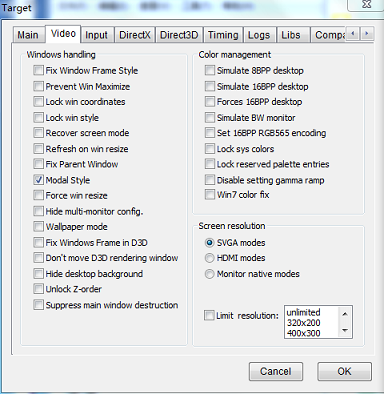This screenshot has width=384, height=394.
Task: Select the Video tab
Action: [x=63, y=34]
